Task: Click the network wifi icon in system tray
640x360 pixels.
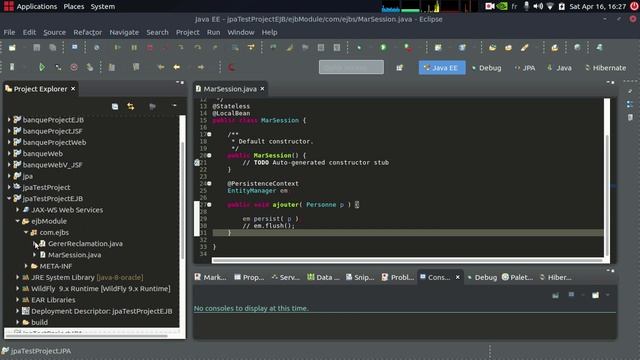Action: 550,6
